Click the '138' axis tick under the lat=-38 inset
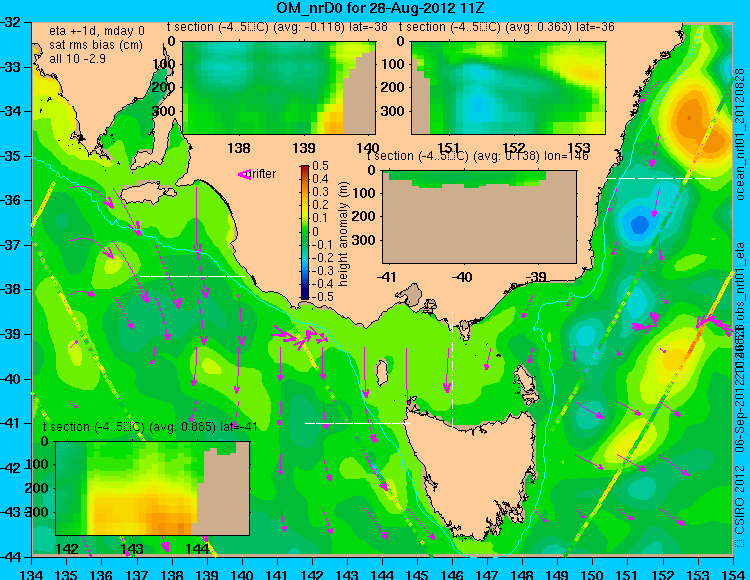The image size is (750, 580). point(239,148)
